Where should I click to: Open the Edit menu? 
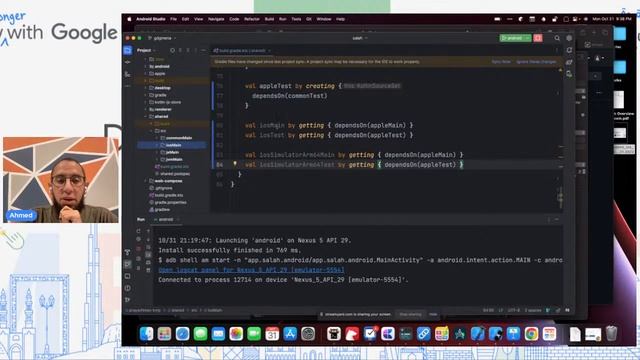coord(185,19)
